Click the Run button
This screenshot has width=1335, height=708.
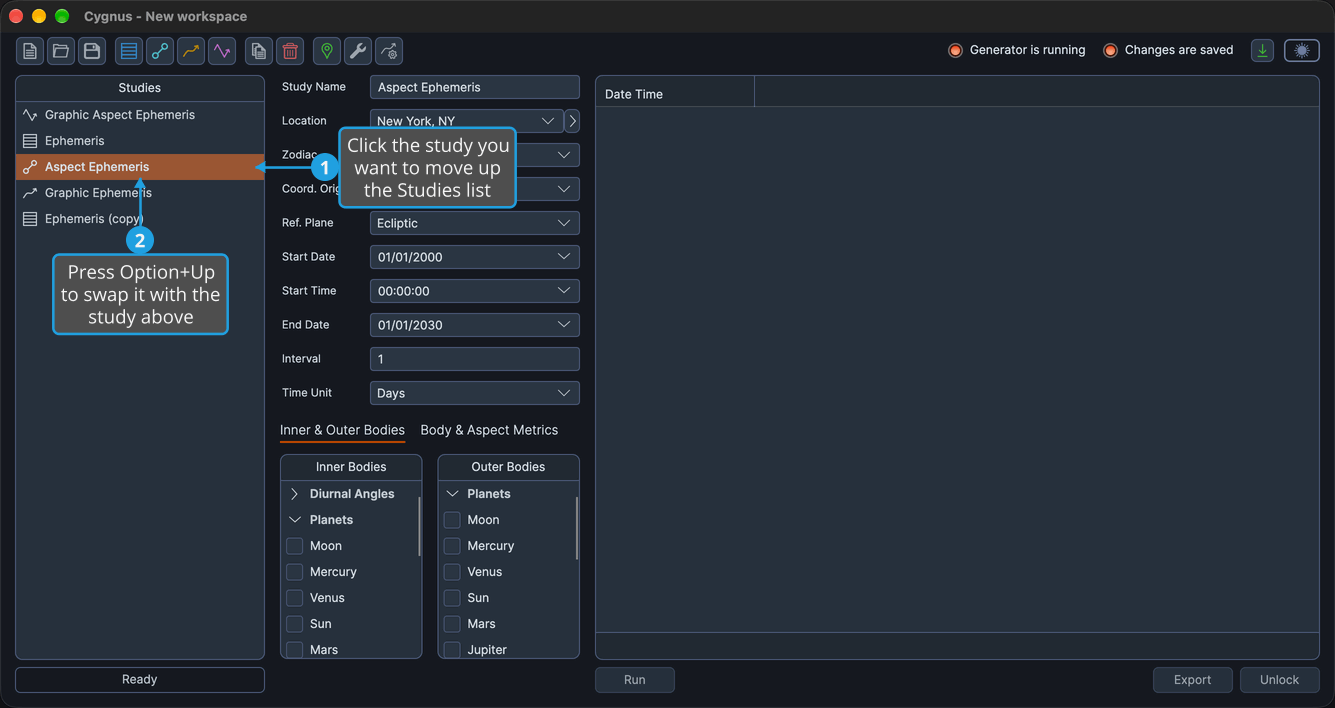tap(635, 680)
